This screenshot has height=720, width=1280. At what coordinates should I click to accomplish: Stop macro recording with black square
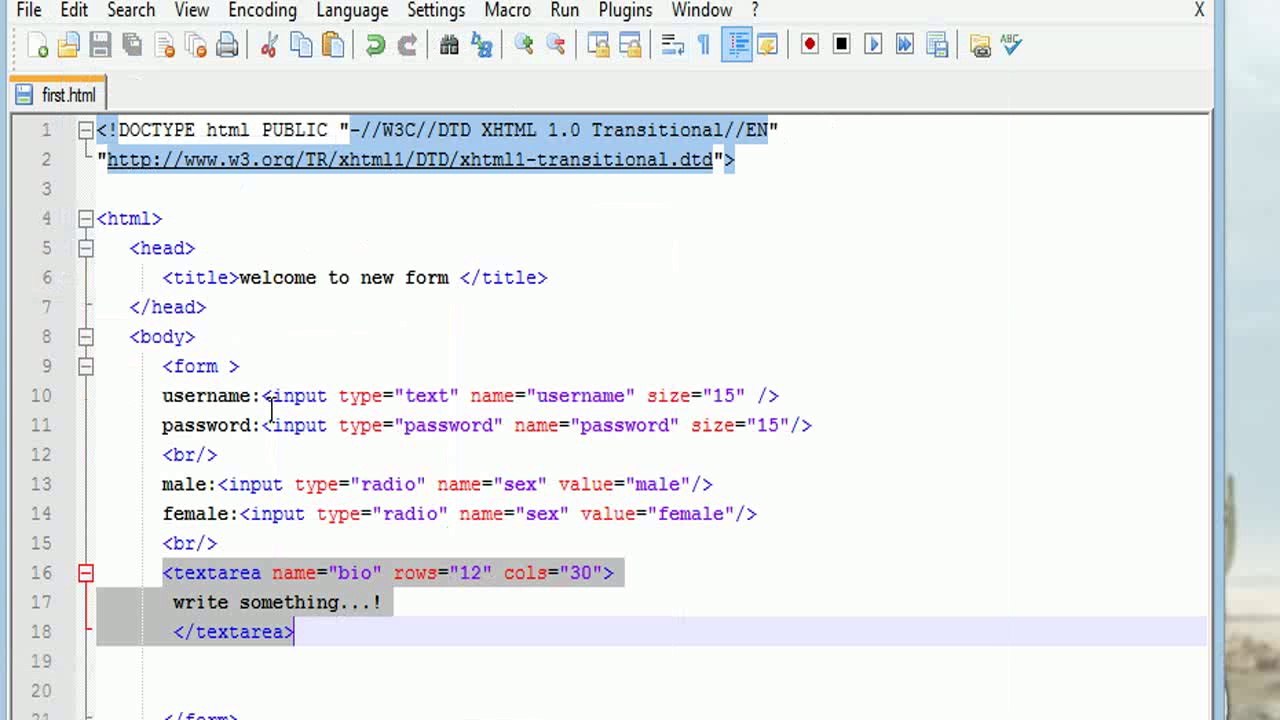click(x=841, y=45)
